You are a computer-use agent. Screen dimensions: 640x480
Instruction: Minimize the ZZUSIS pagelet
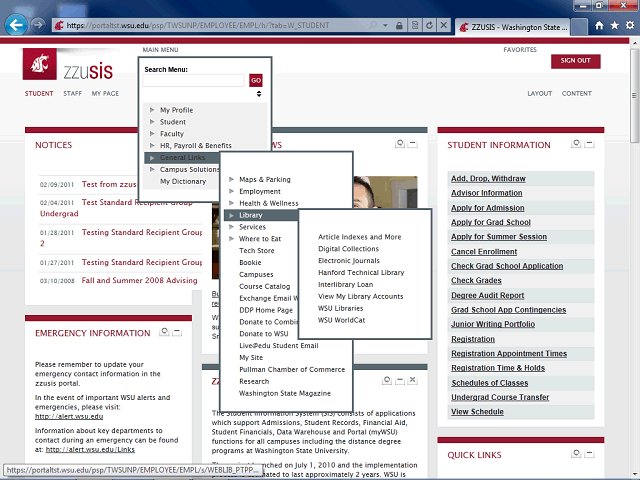click(400, 380)
